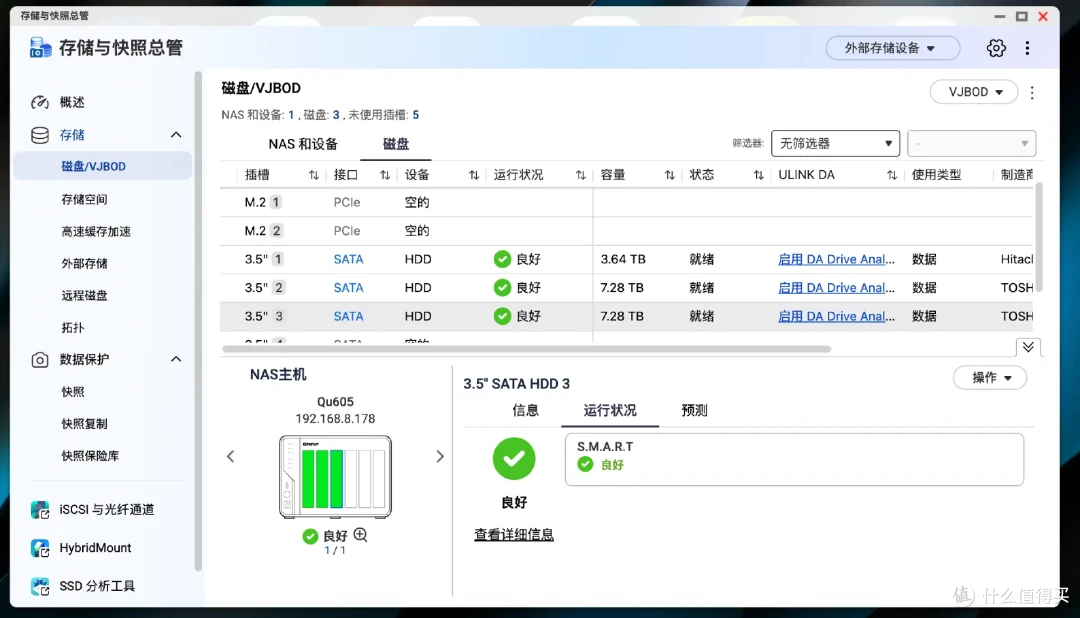Click the 3.64 TB capacity cell
This screenshot has width=1080, height=618.
pyautogui.click(x=623, y=260)
